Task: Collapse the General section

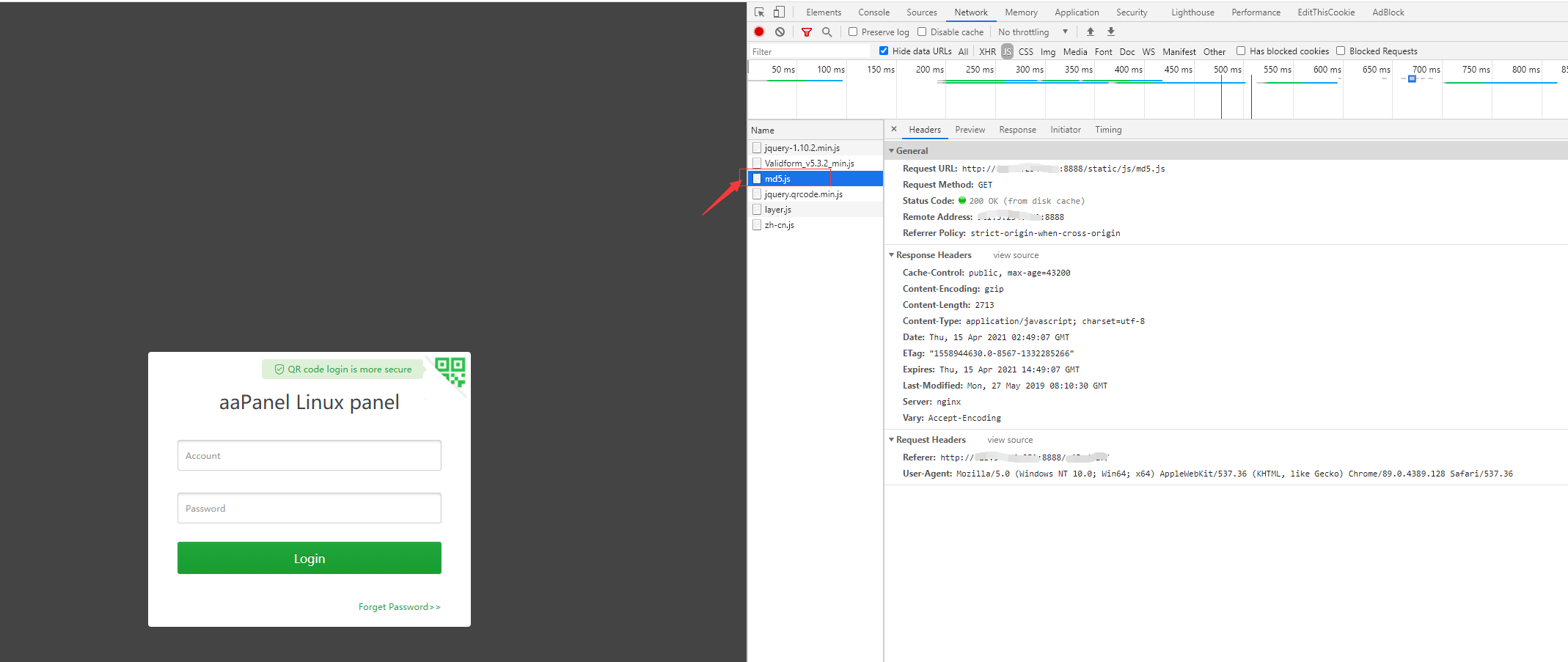Action: pyautogui.click(x=892, y=151)
